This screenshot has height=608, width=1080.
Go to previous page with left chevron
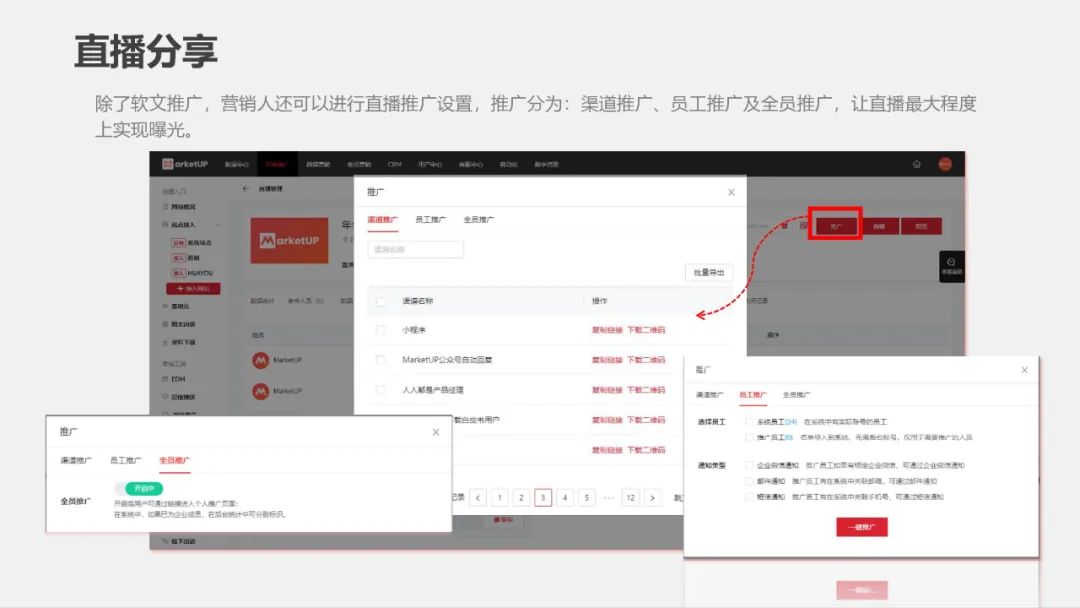(478, 498)
